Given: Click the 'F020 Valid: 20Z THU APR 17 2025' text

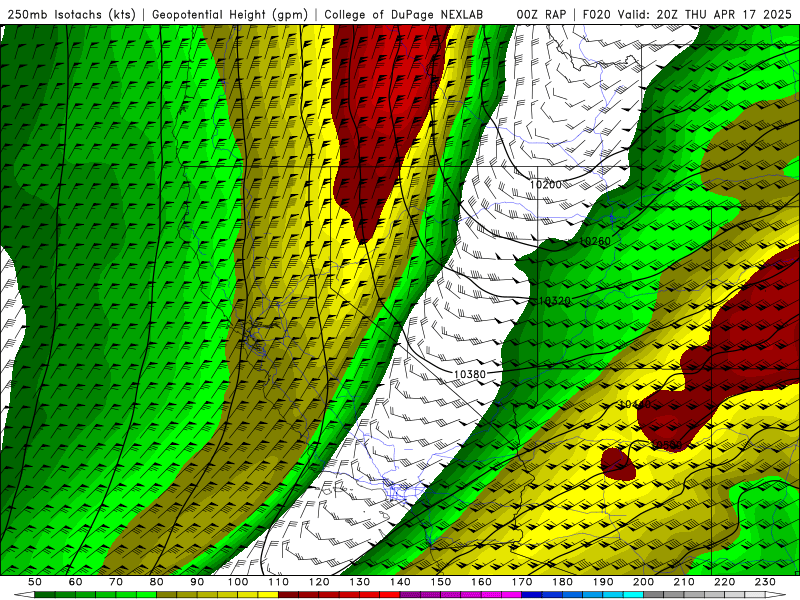Looking at the screenshot, I should click(687, 14).
